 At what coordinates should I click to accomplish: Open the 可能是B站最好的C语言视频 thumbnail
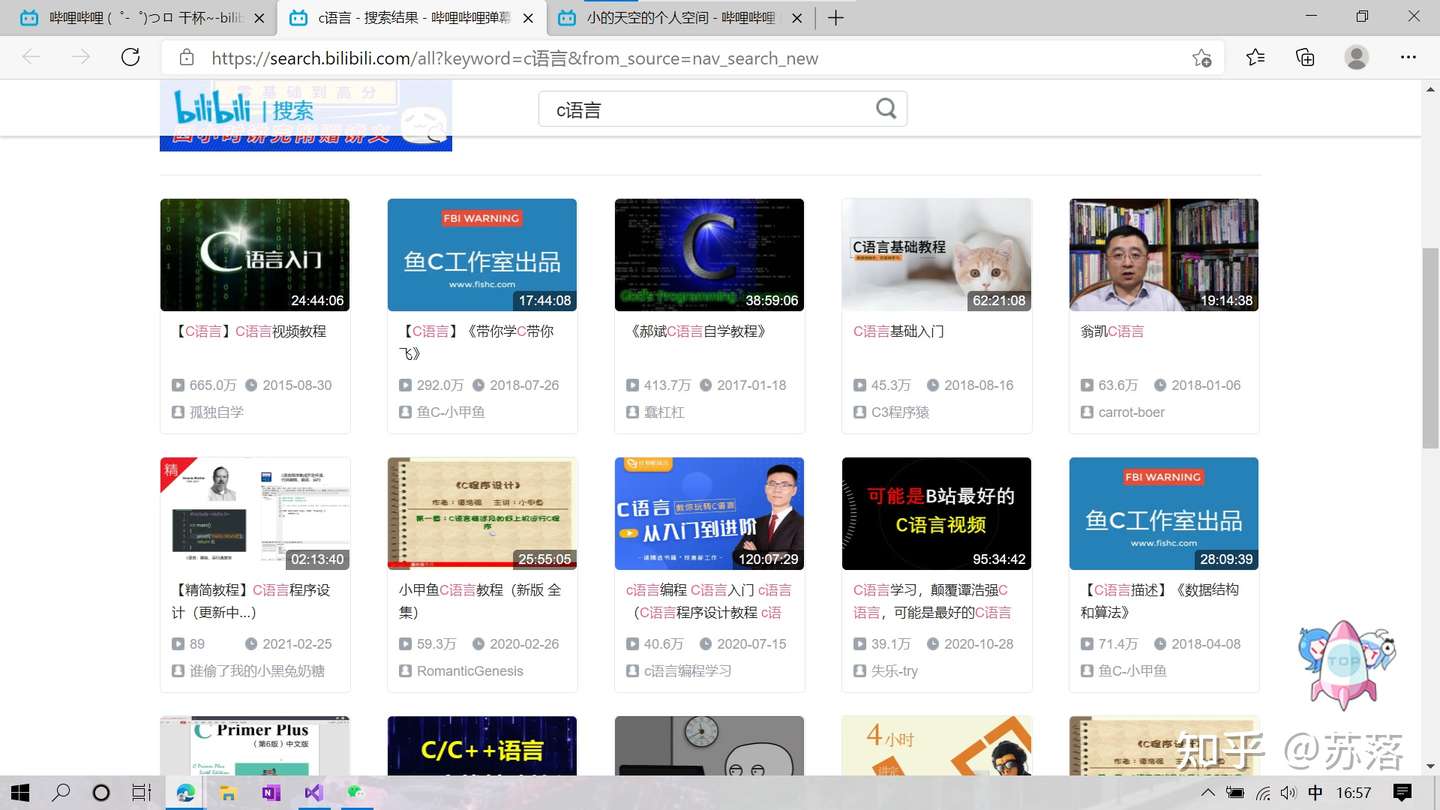936,514
